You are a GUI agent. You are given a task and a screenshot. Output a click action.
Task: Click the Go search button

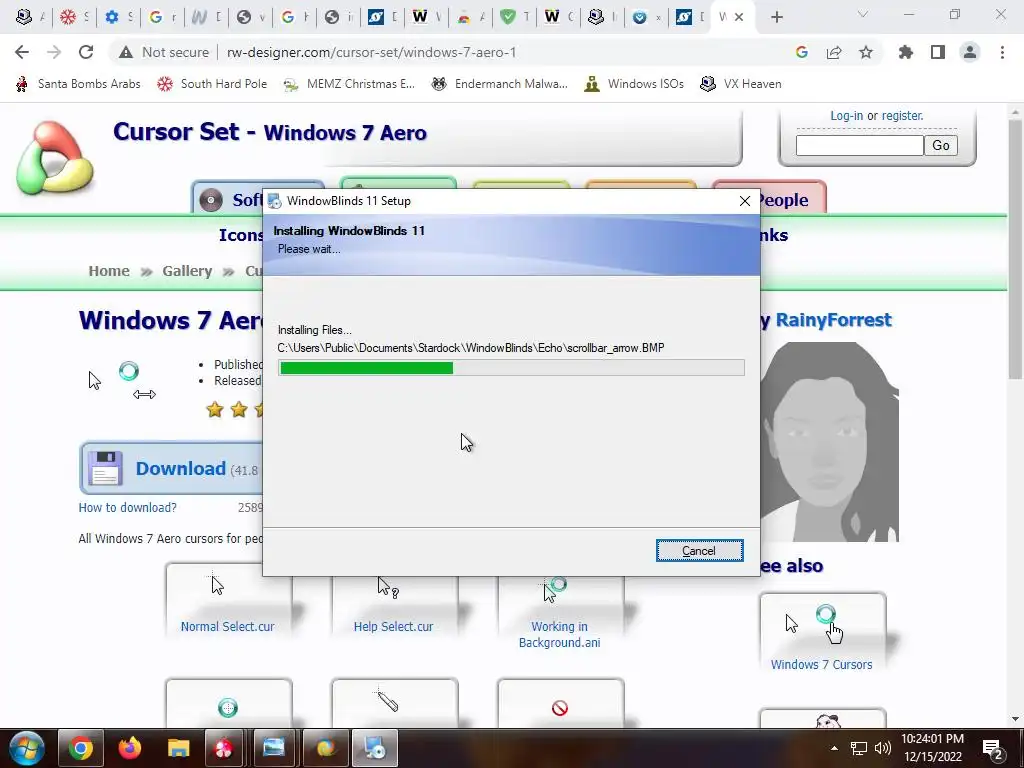tap(941, 145)
